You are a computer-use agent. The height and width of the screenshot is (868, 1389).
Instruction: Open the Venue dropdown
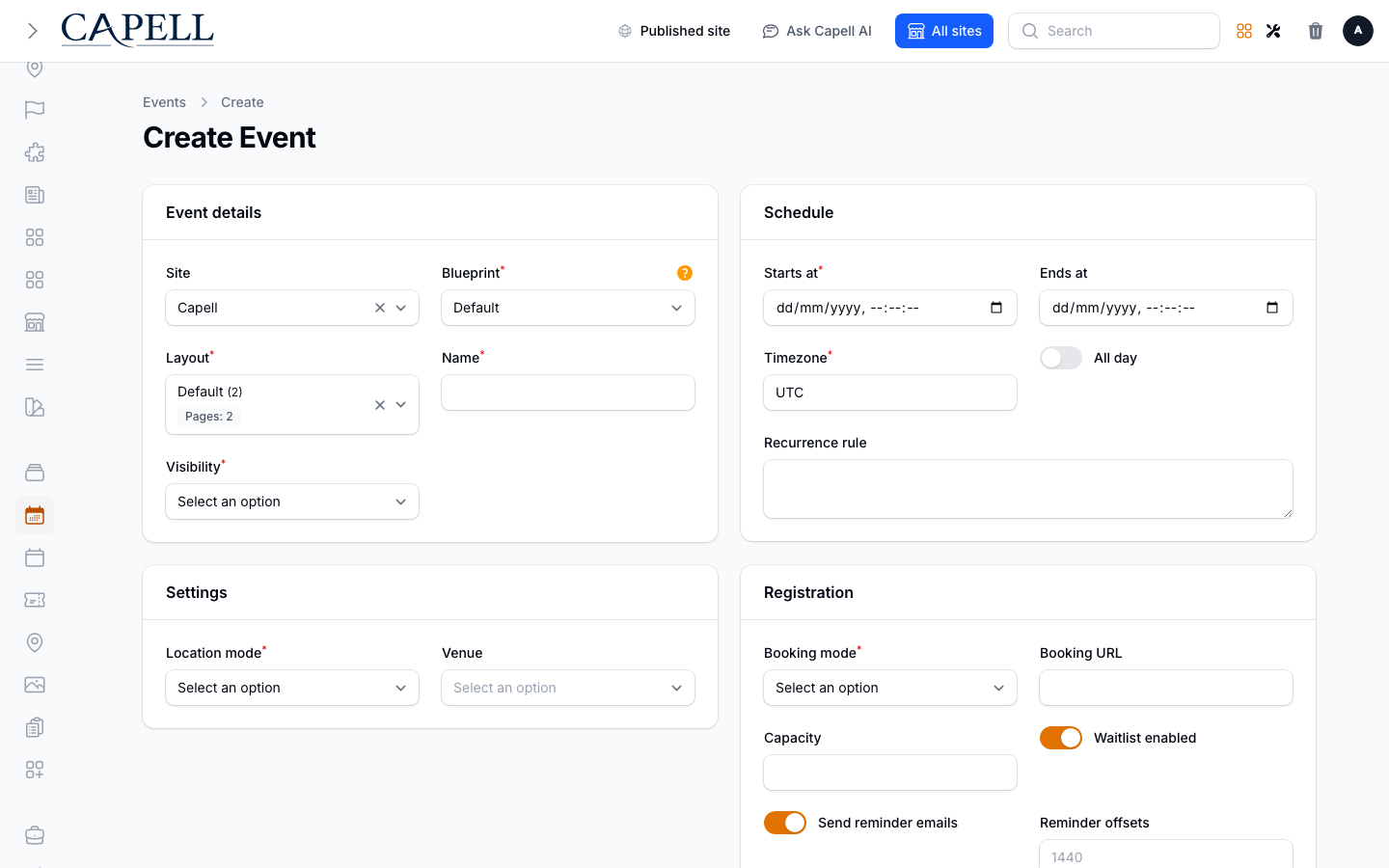(568, 688)
